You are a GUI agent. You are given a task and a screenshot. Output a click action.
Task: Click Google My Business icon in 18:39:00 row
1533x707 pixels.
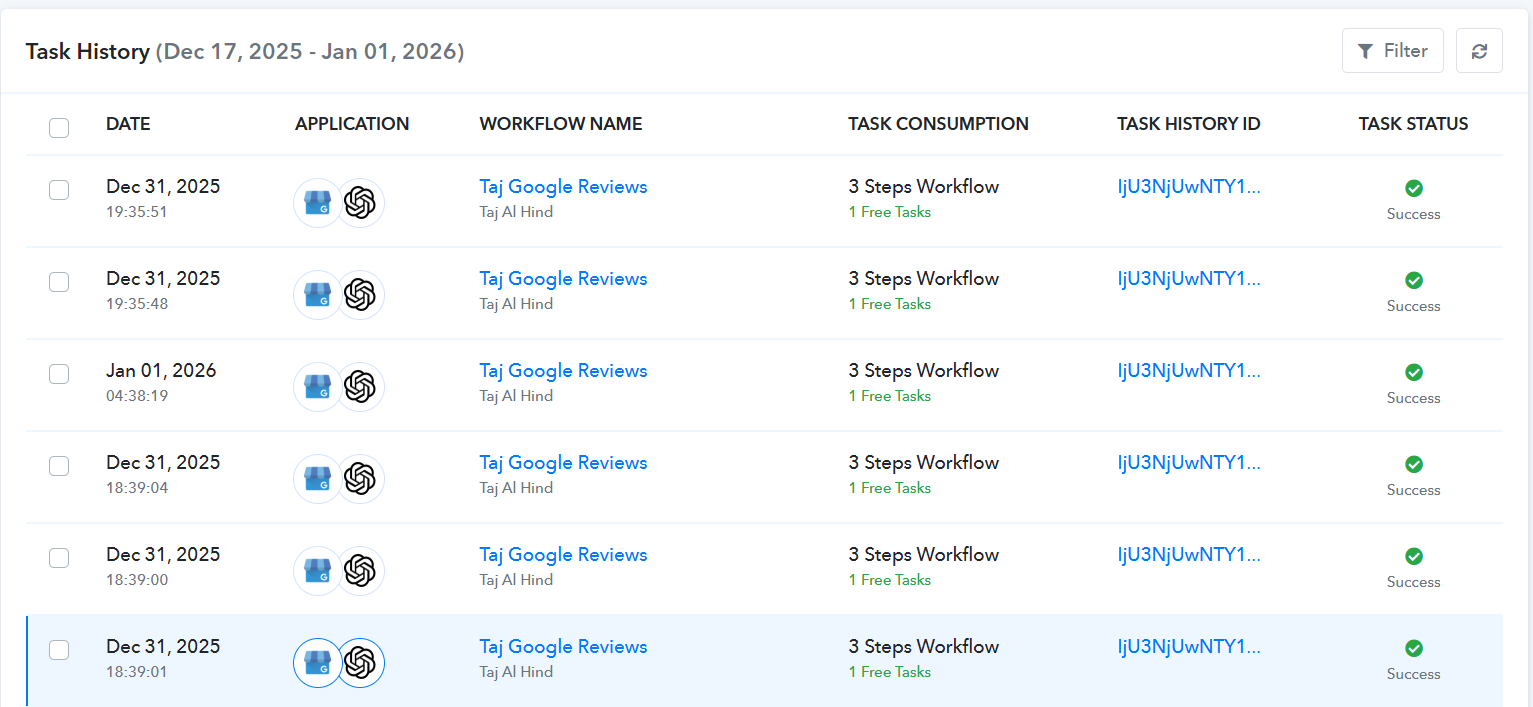tap(317, 571)
